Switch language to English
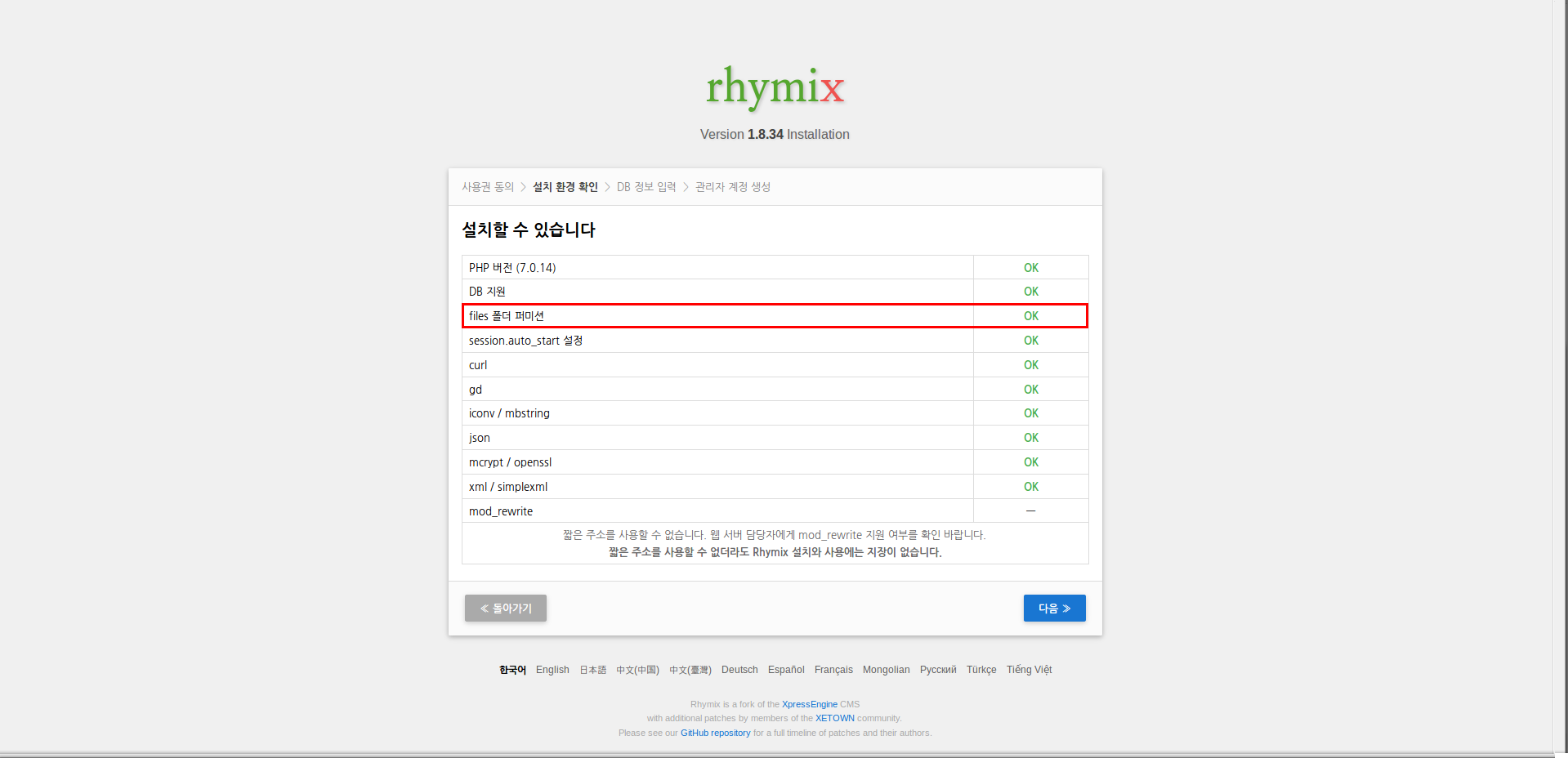 coord(552,670)
